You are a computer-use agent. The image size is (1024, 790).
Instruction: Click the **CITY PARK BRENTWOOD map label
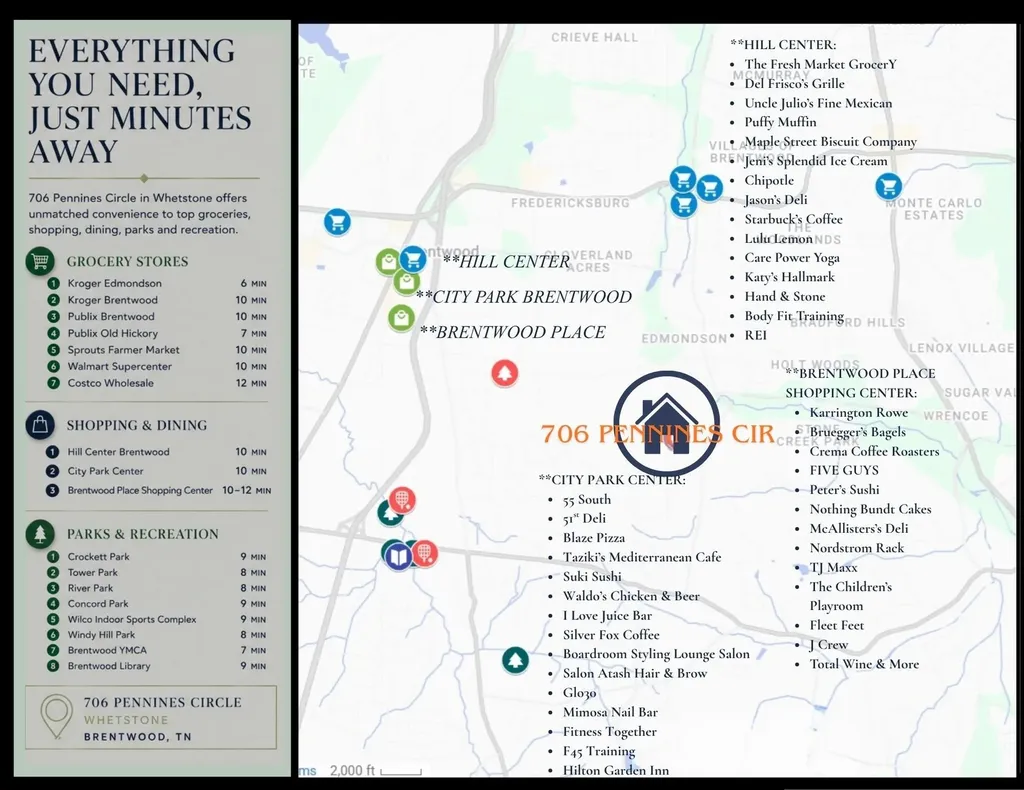click(x=524, y=297)
